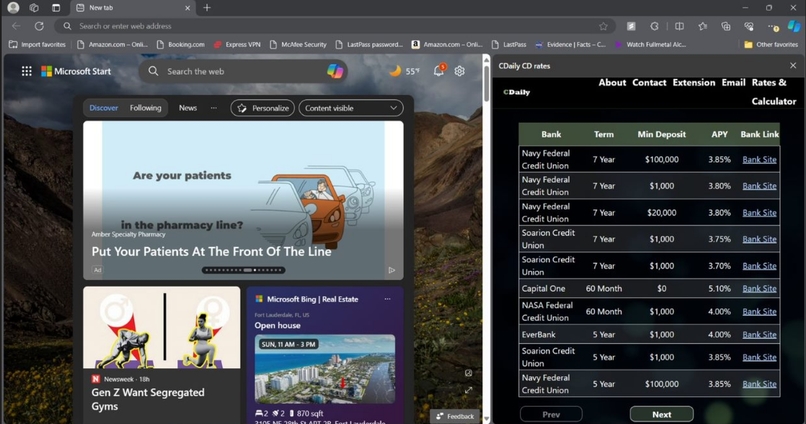806x424 pixels.
Task: Open the 55° weather widget
Action: [x=405, y=71]
